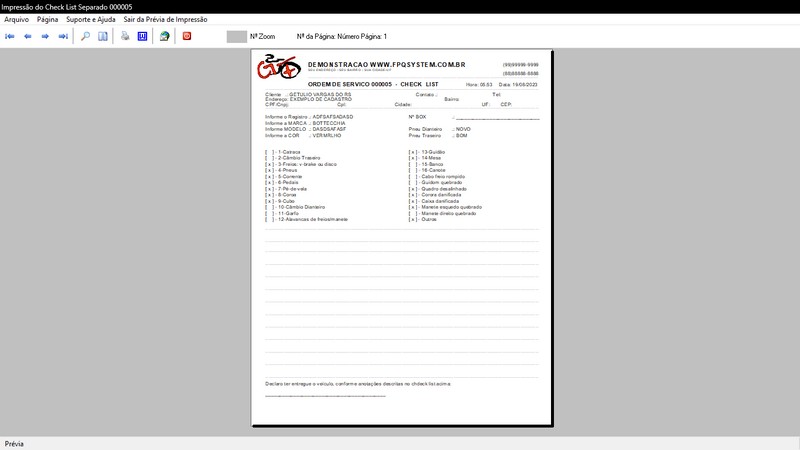Click the checkbox beside 13-Guidão
The image size is (800, 450).
(412, 152)
